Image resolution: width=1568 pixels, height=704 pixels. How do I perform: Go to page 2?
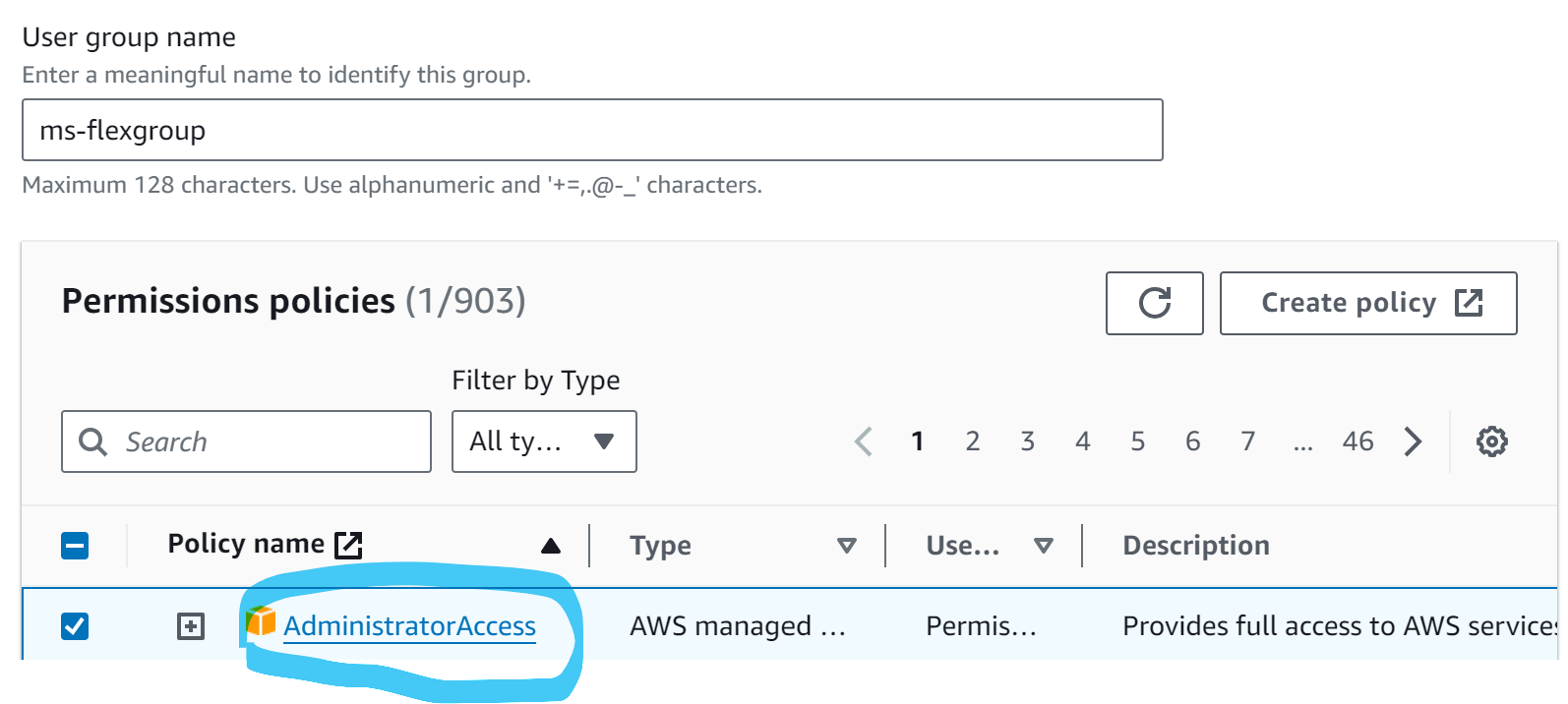972,441
